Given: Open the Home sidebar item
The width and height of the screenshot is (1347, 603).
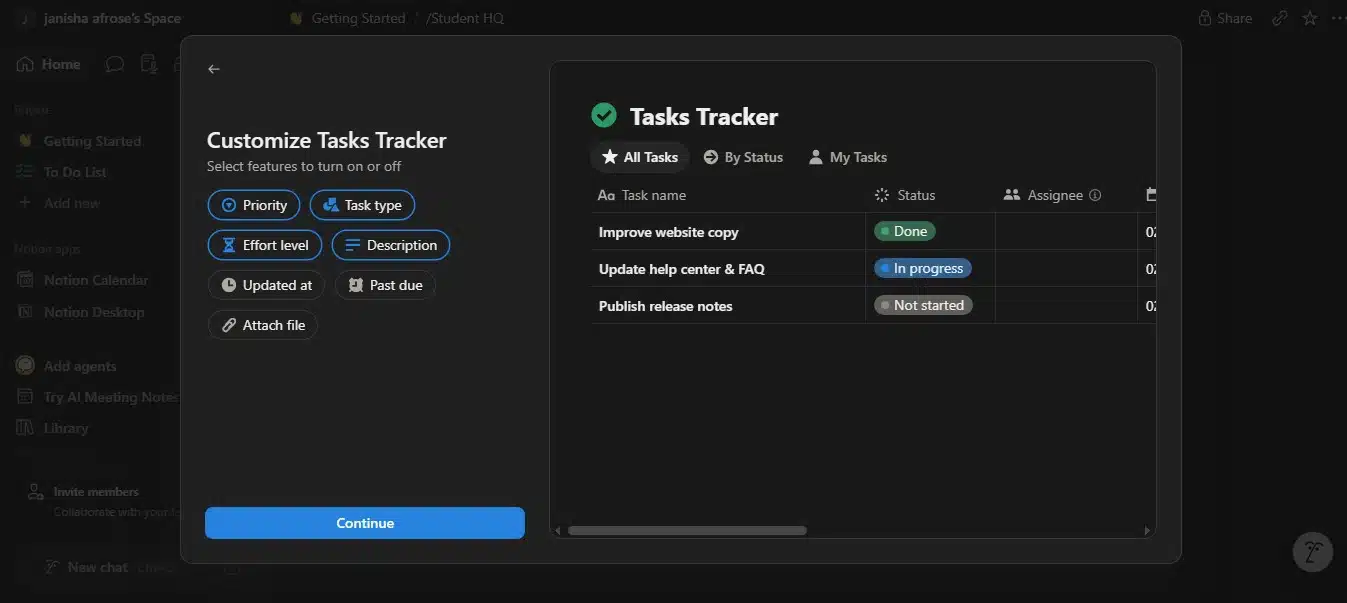Looking at the screenshot, I should click(x=49, y=64).
